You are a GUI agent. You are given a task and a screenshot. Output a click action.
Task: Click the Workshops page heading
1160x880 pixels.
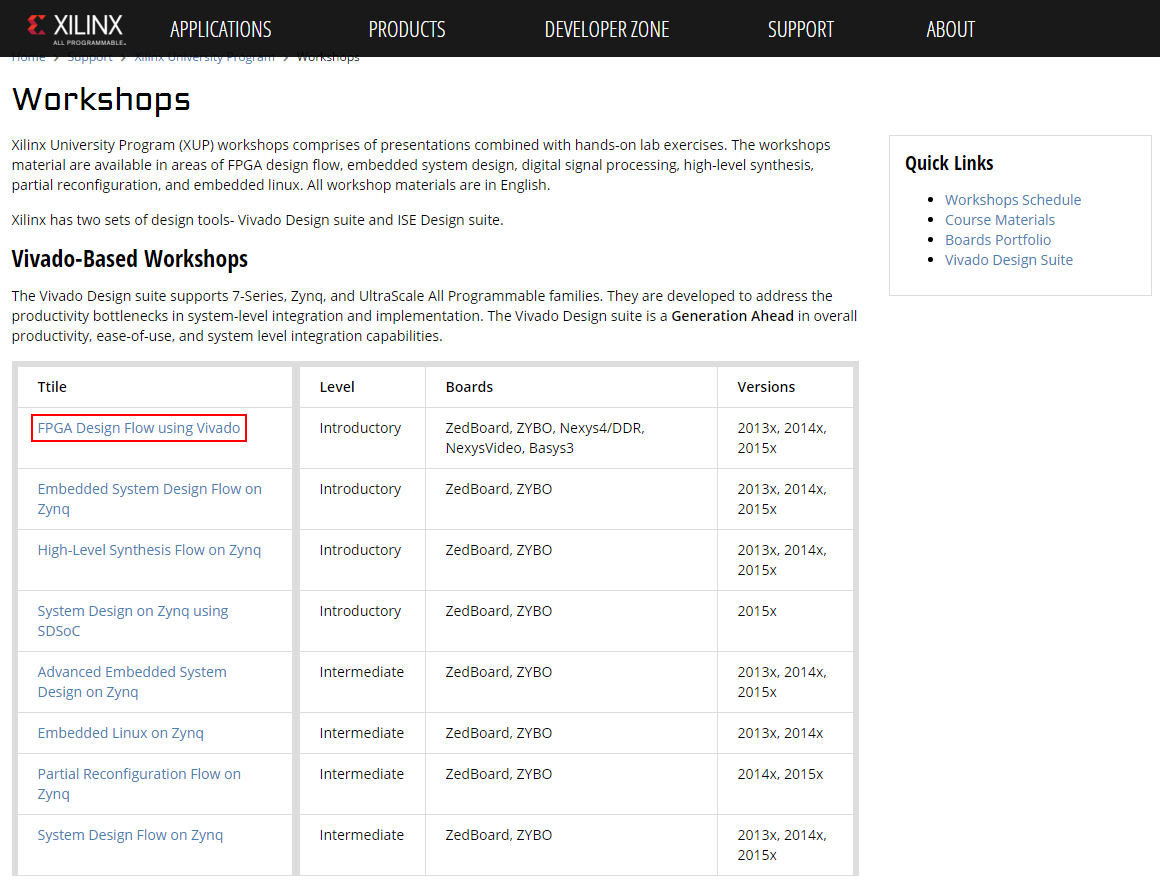[x=101, y=100]
